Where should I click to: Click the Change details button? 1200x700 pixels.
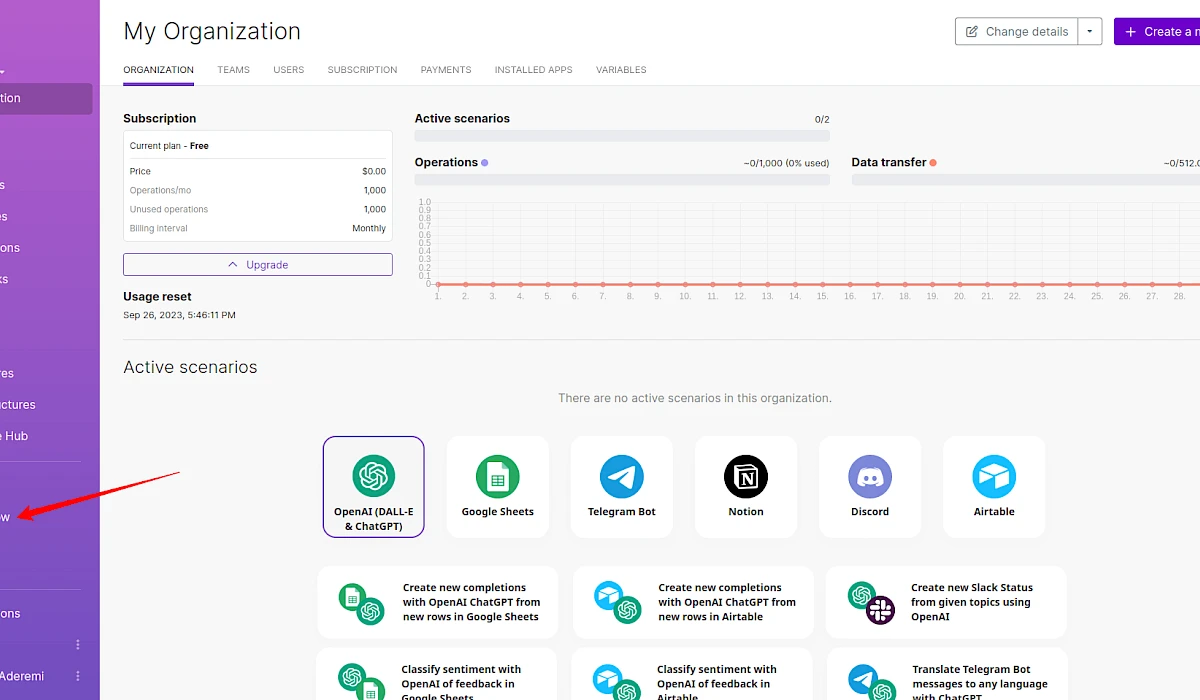click(x=1016, y=31)
